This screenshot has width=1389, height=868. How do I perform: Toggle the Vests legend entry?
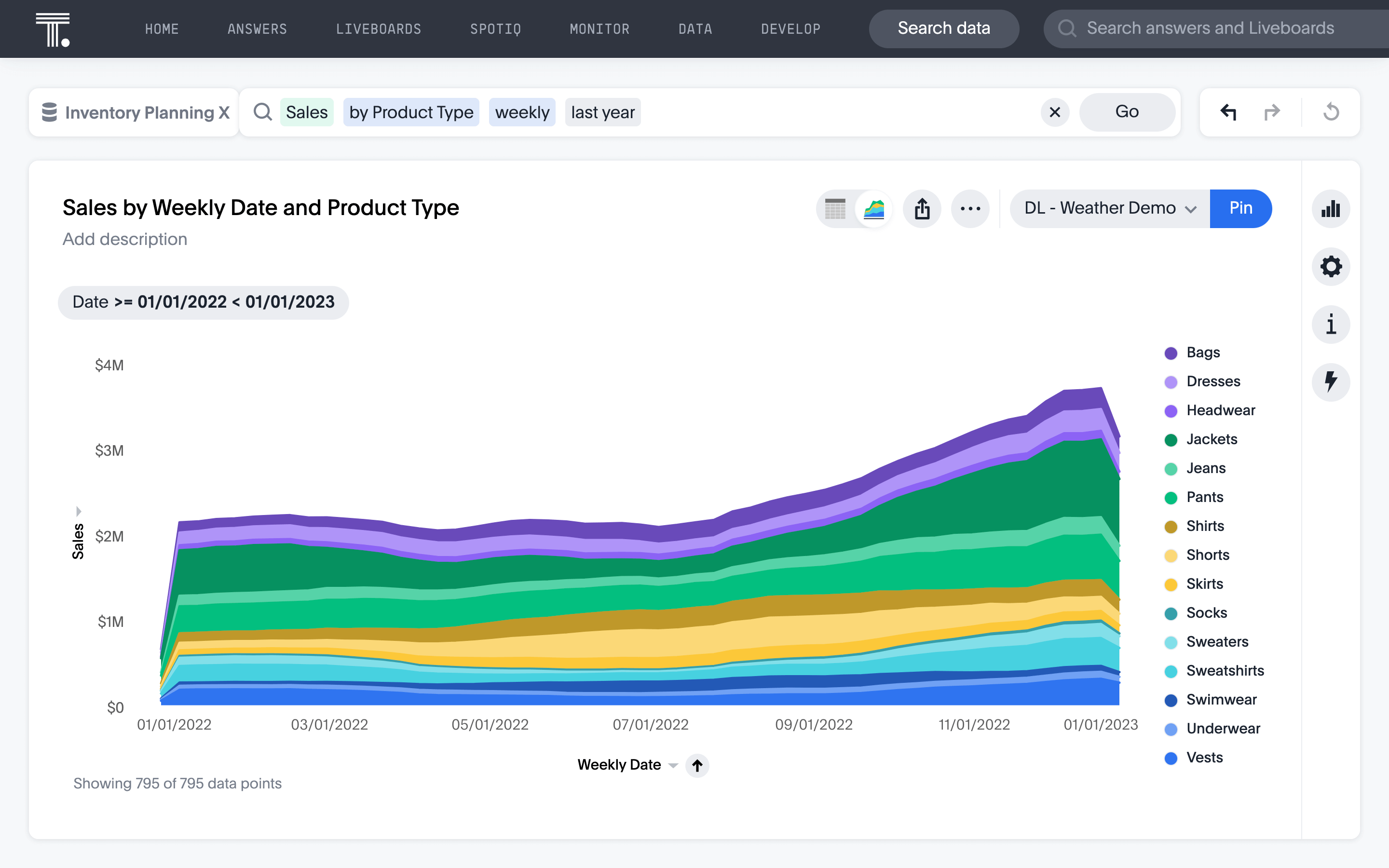tap(1194, 758)
